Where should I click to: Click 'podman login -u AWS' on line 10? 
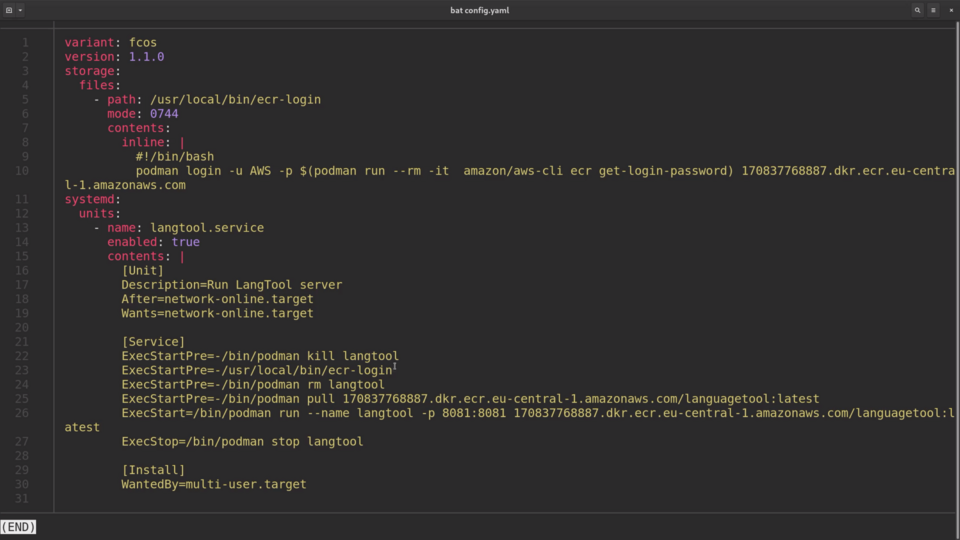[x=203, y=171]
